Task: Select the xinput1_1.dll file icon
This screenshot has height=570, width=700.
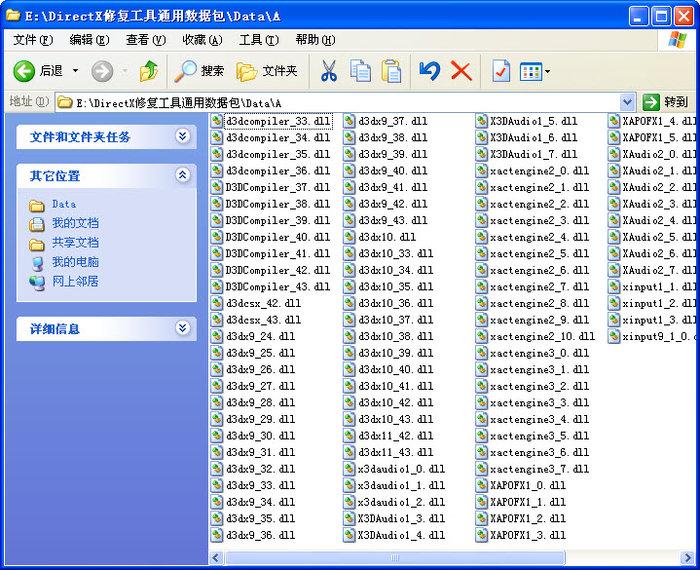Action: click(x=614, y=287)
